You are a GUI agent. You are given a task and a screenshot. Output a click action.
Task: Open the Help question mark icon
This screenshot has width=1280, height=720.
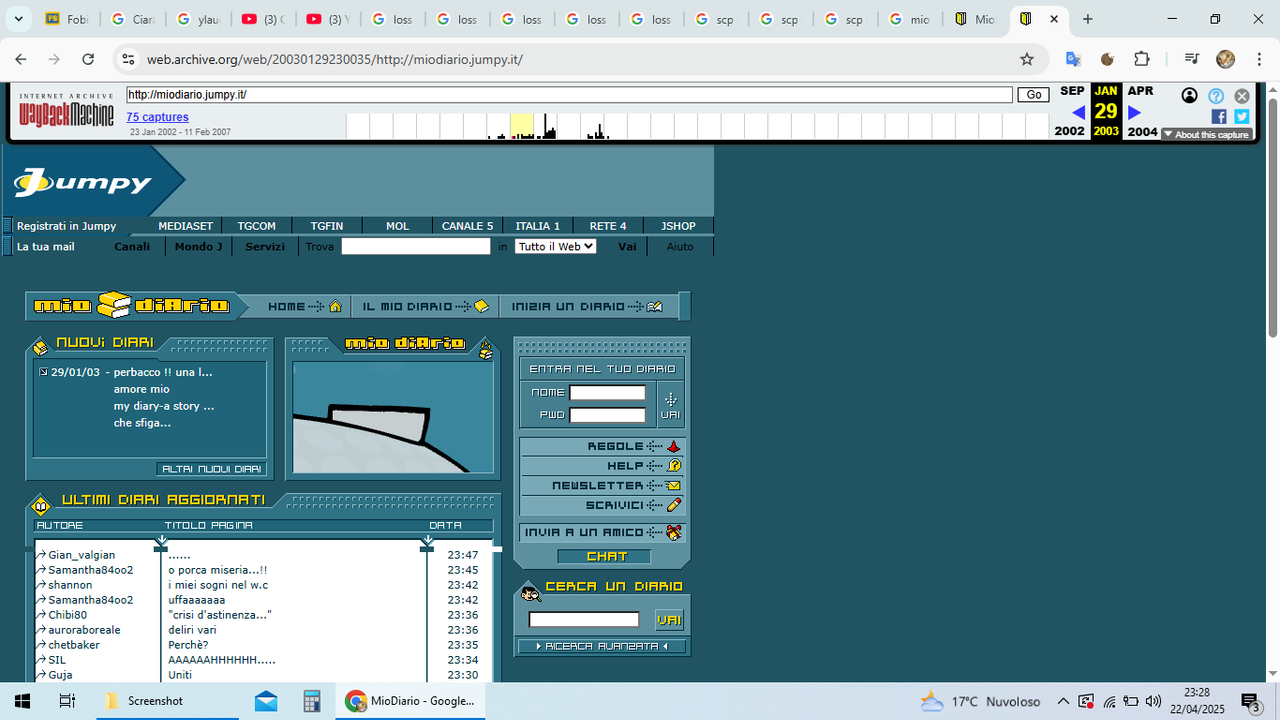click(673, 465)
